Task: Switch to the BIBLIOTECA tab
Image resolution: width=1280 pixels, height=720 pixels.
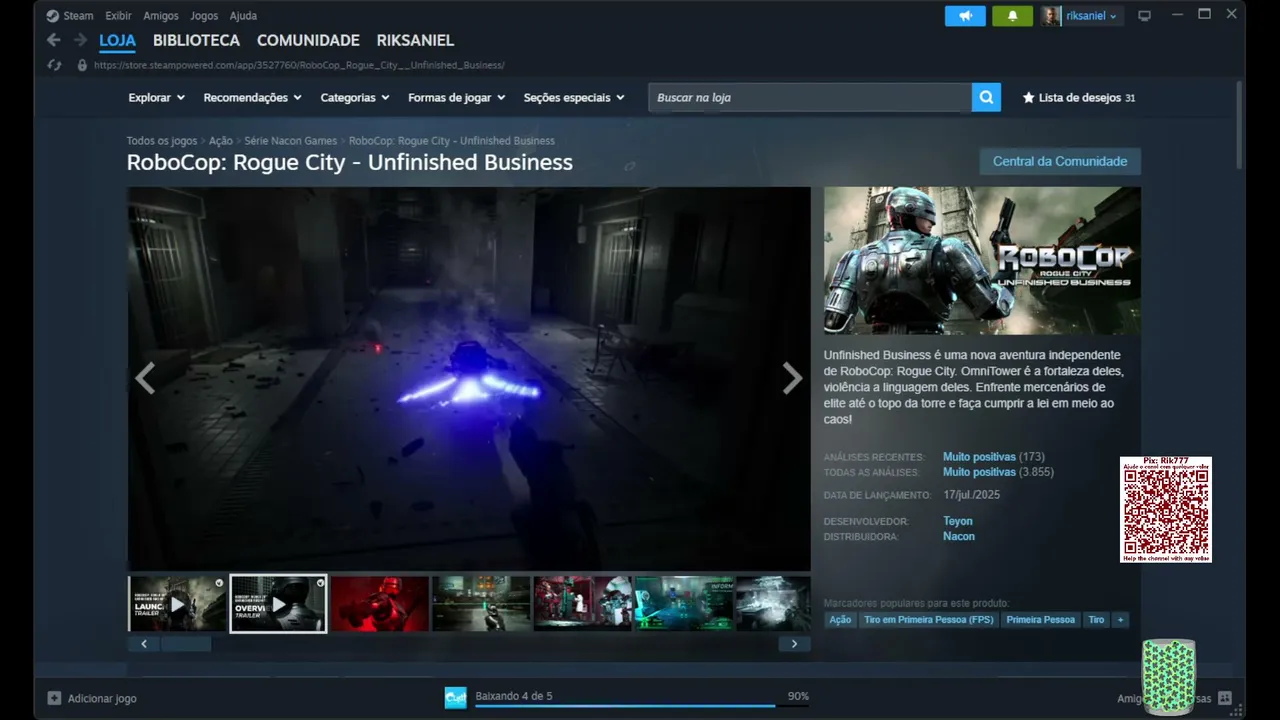Action: [196, 41]
